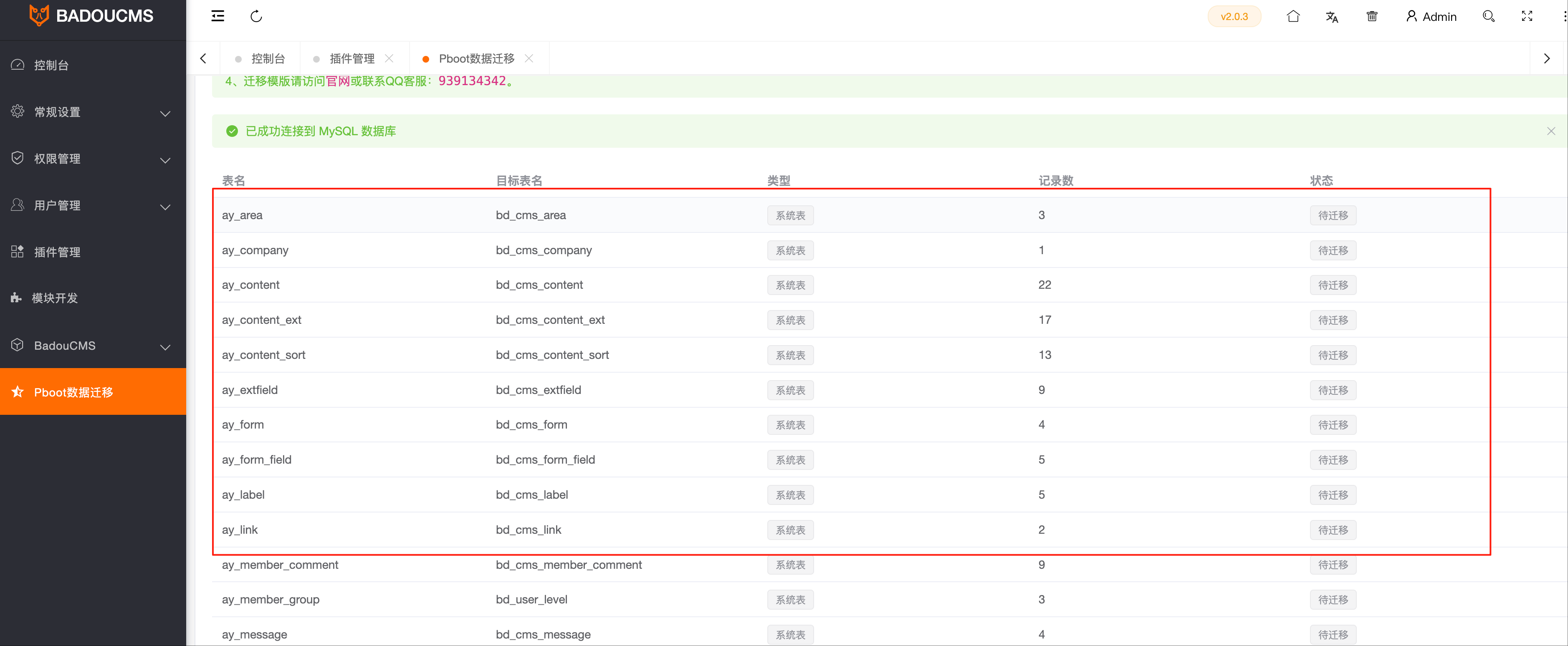Switch language via the translate icon
The height and width of the screenshot is (646, 1568).
coord(1333,16)
